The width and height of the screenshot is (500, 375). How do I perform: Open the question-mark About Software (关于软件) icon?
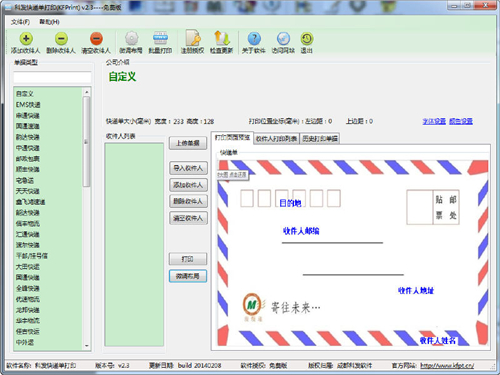(254, 39)
